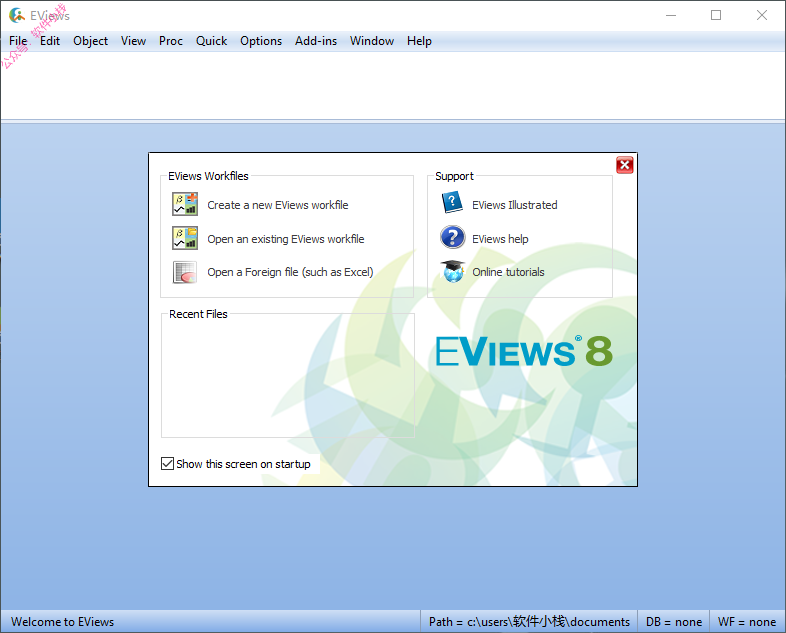Click the Foreign file spreadsheet icon
This screenshot has height=633, width=786.
[x=184, y=273]
